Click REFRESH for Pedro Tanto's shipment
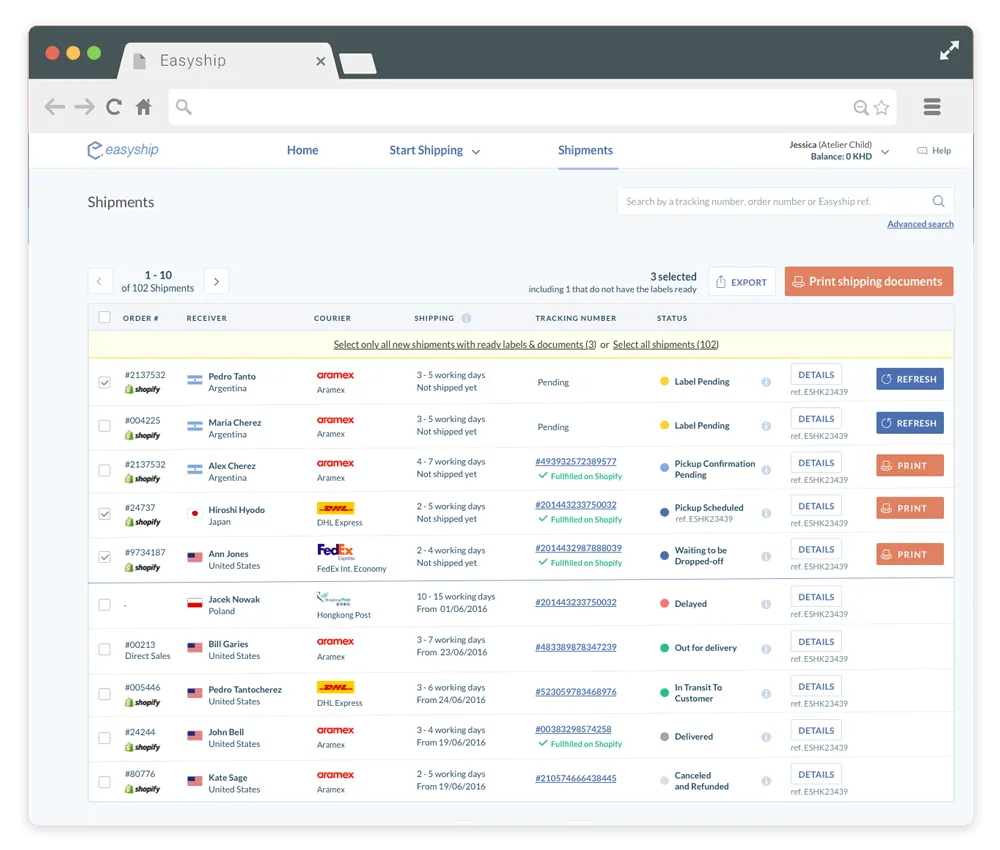 [x=909, y=379]
